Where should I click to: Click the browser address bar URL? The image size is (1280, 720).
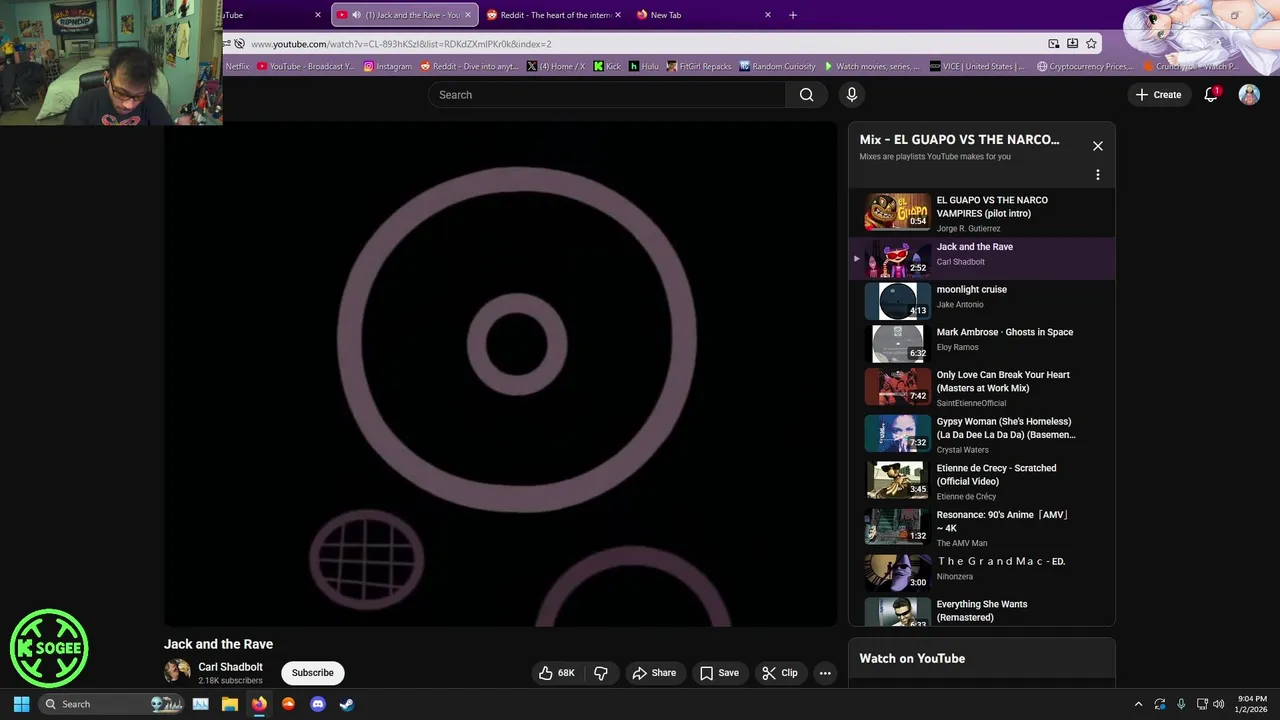click(400, 44)
